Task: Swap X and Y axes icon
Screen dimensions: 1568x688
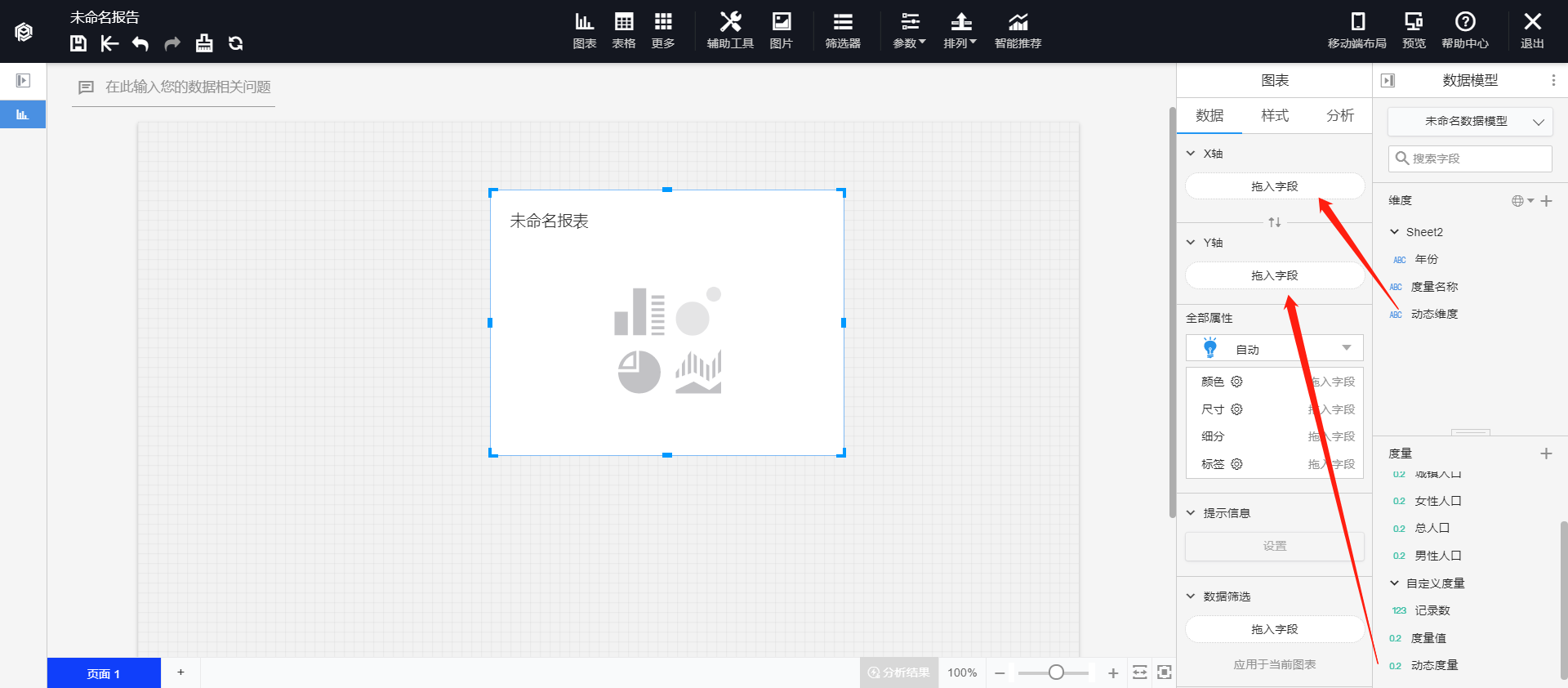Action: (x=1274, y=222)
